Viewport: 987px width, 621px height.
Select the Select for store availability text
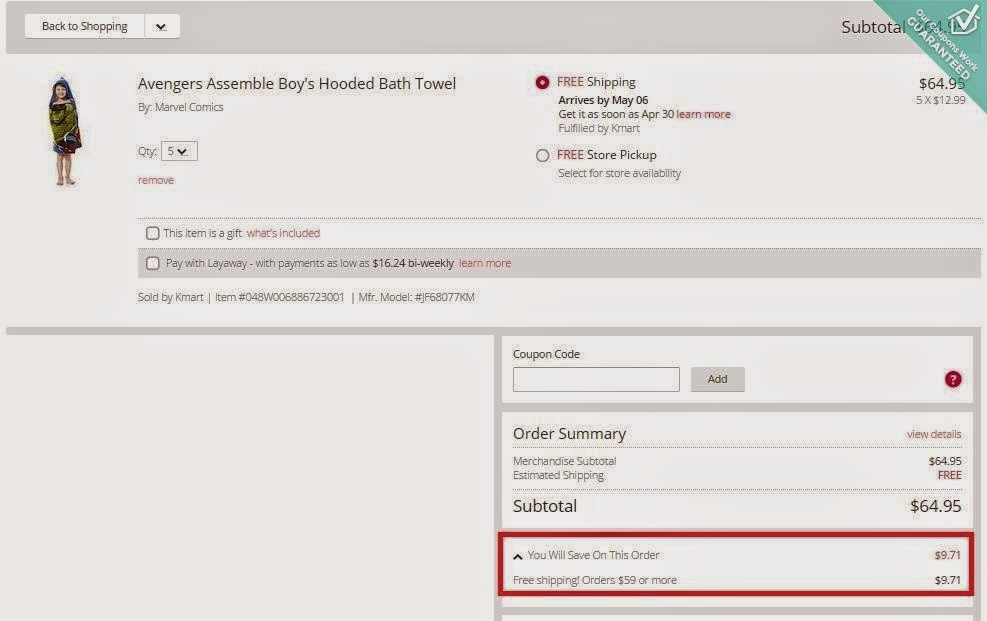point(619,173)
